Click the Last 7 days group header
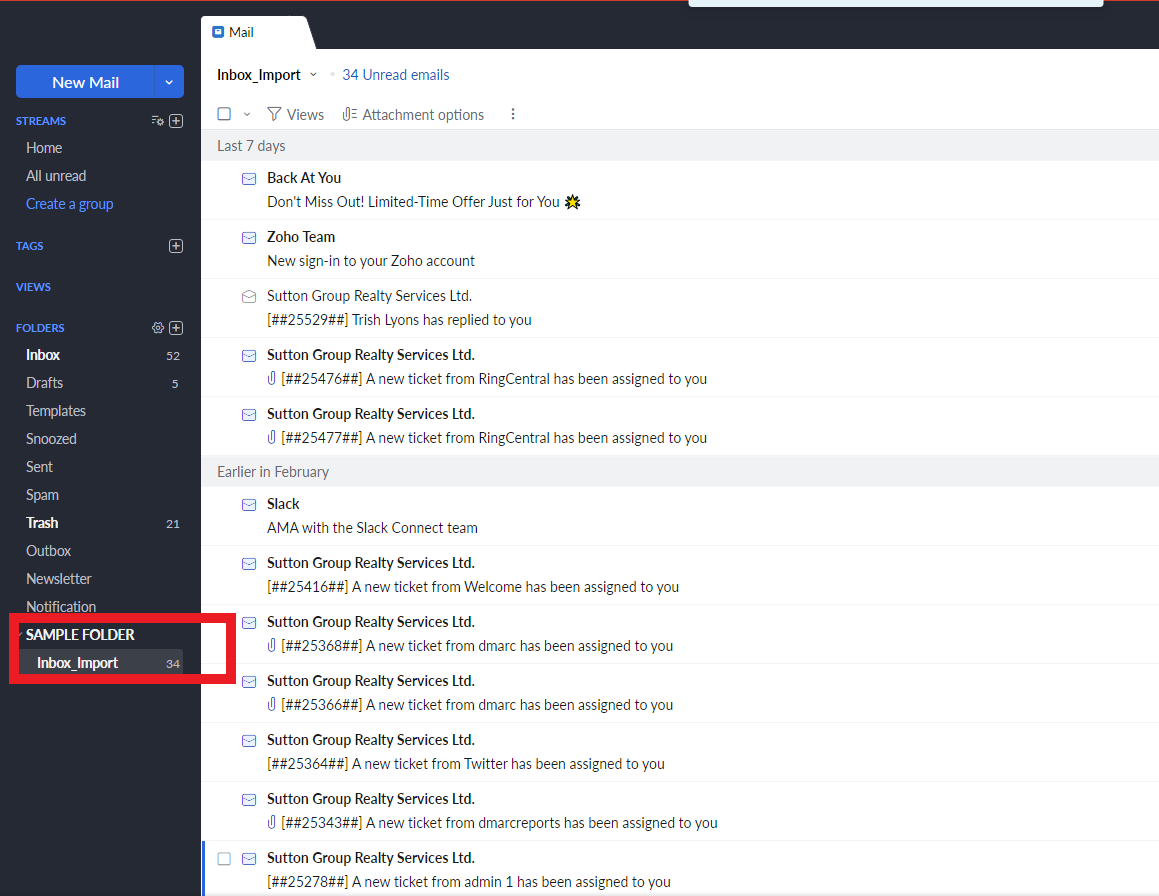This screenshot has height=896, width=1159. pos(680,146)
